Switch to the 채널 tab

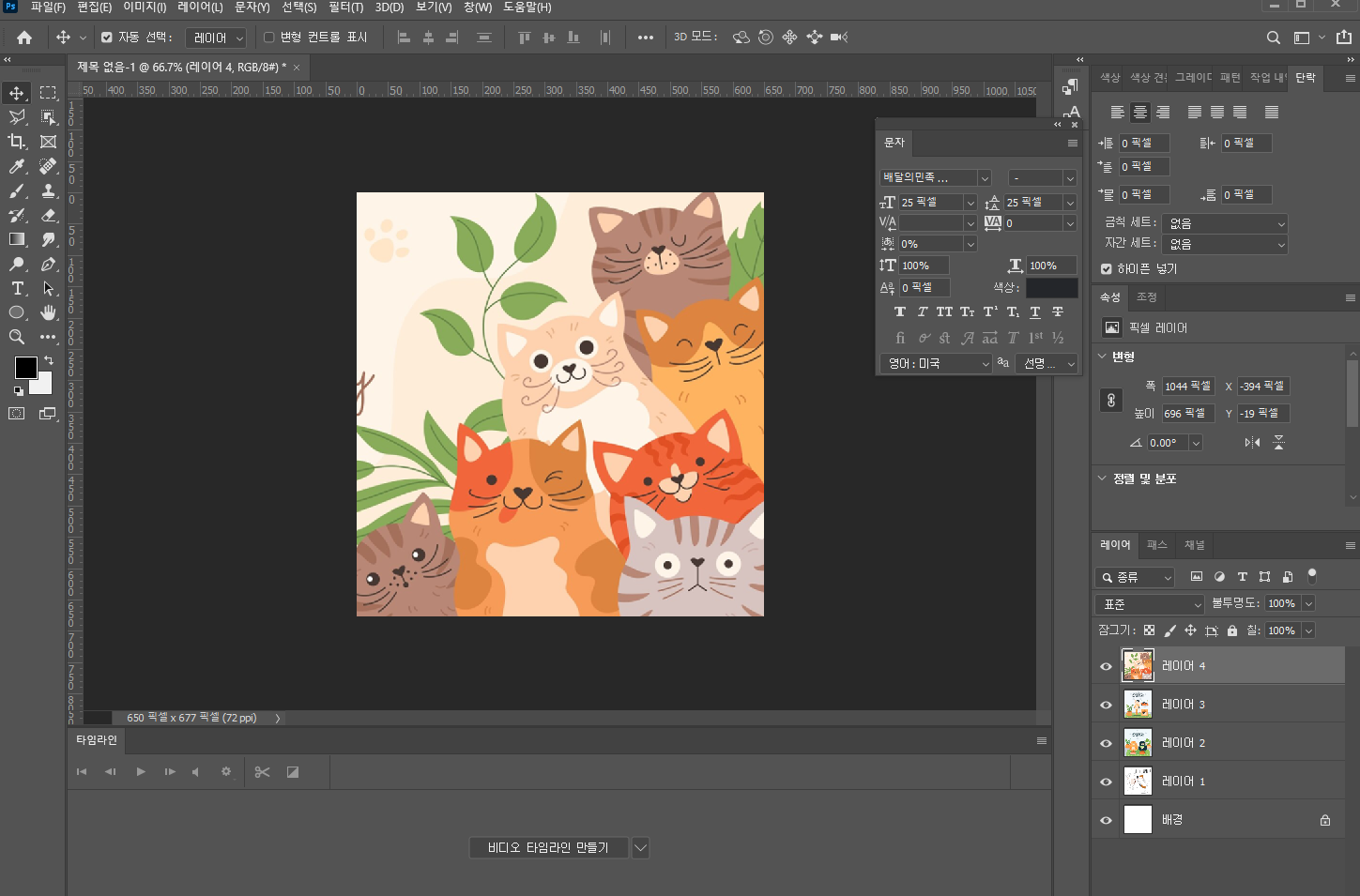point(1194,545)
